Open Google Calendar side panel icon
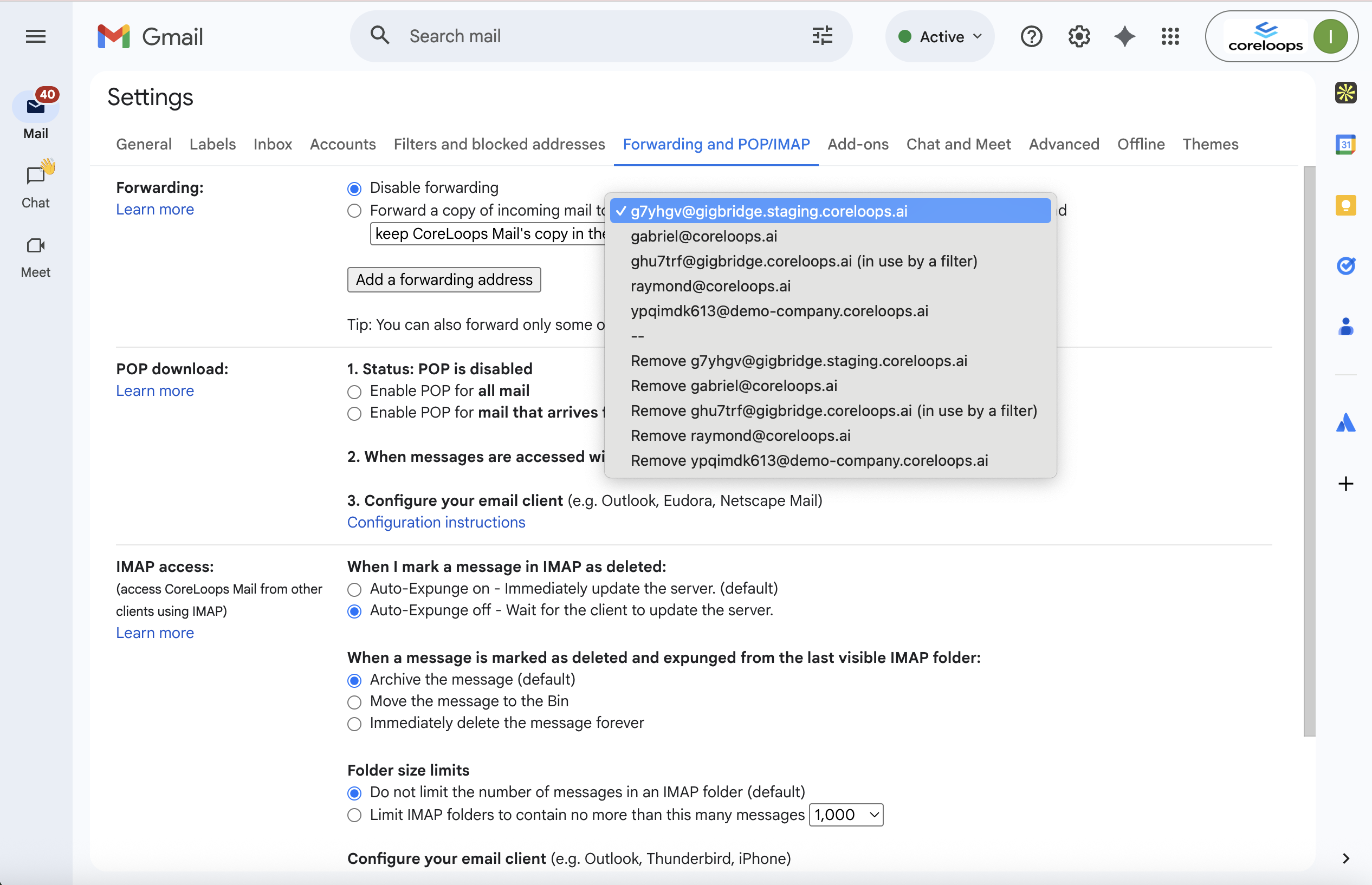 1345,144
